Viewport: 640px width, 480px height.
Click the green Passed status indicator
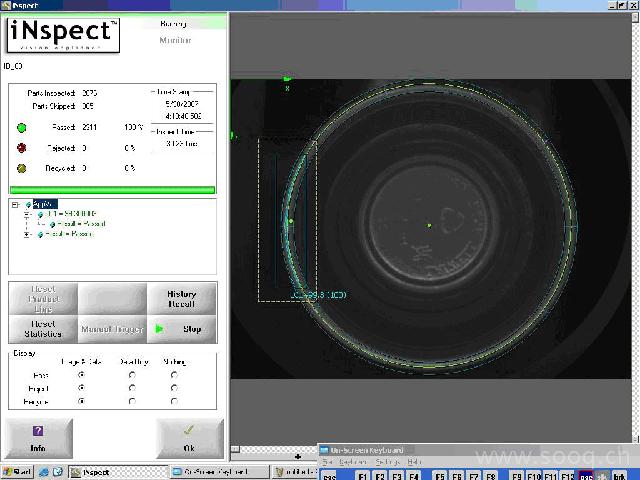click(x=21, y=127)
